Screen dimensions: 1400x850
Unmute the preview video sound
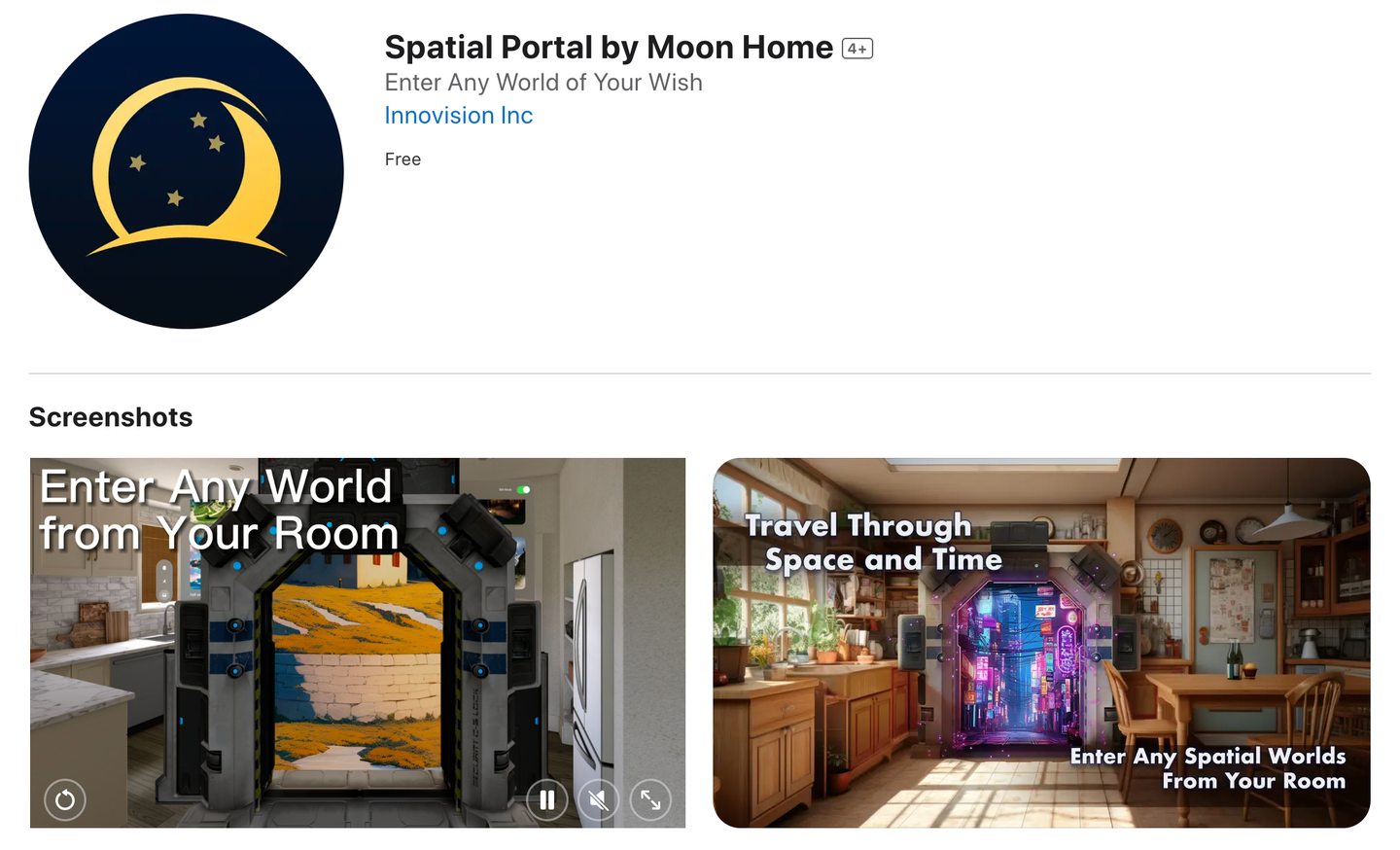(599, 800)
